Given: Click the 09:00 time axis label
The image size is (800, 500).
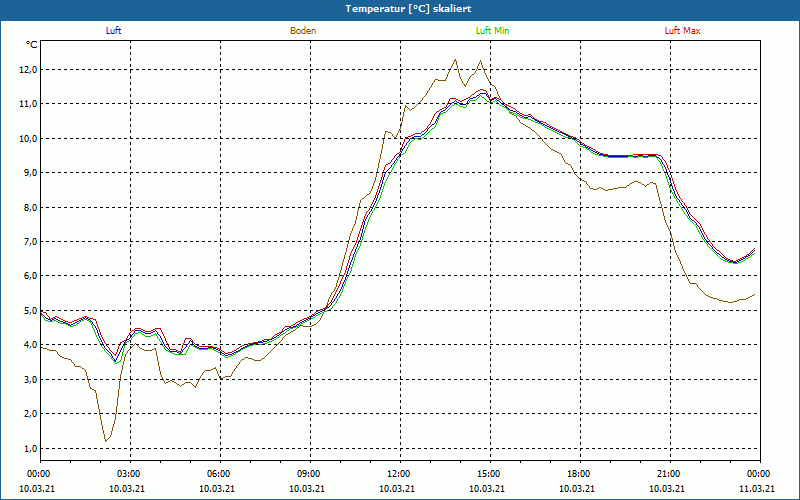Looking at the screenshot, I should [x=310, y=474].
